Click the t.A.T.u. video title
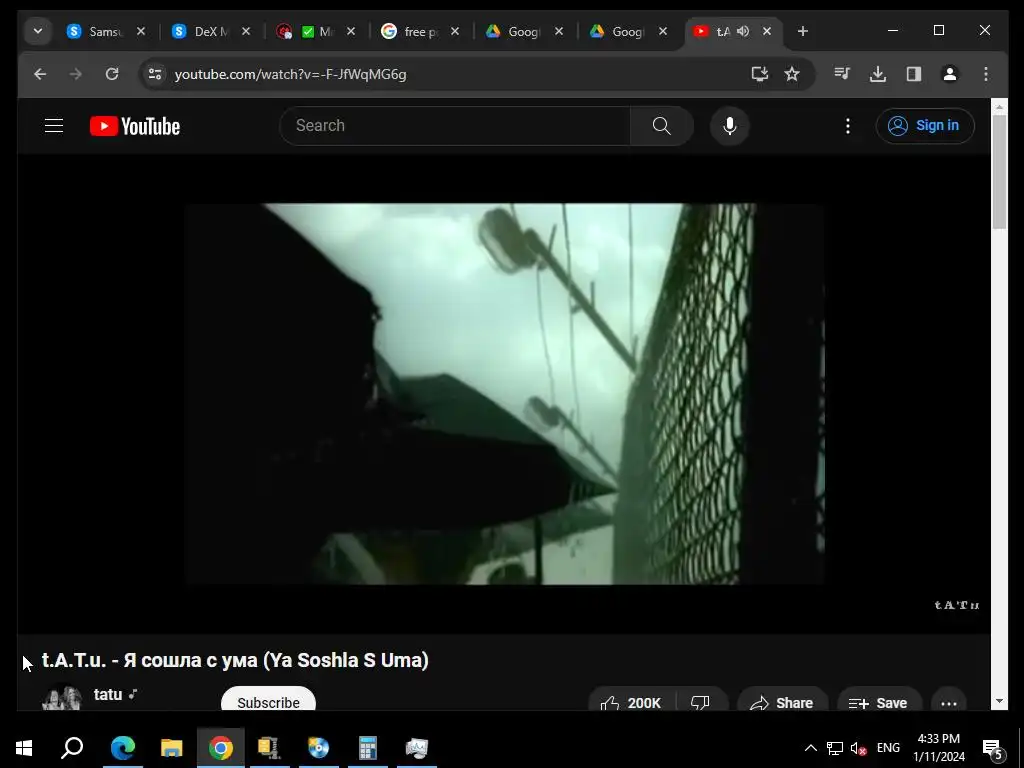 [235, 660]
